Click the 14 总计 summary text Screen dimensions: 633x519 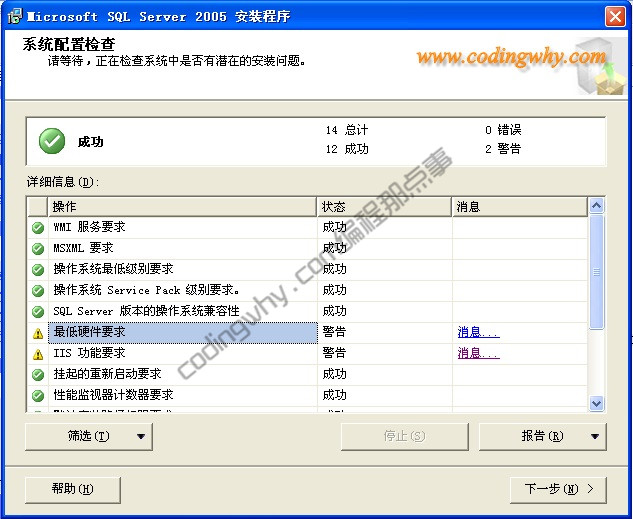click(347, 130)
